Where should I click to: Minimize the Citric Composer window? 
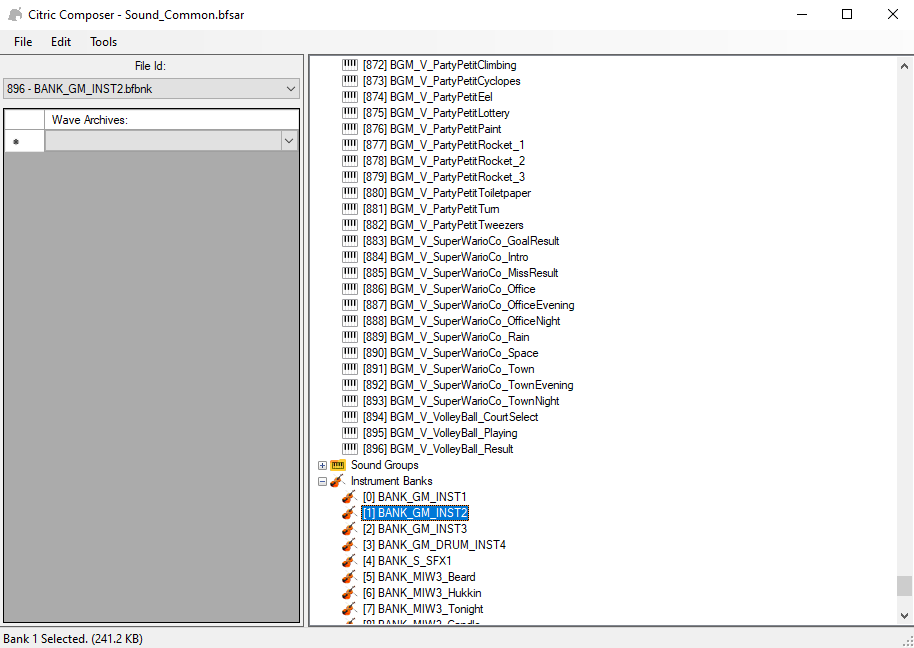tap(802, 15)
